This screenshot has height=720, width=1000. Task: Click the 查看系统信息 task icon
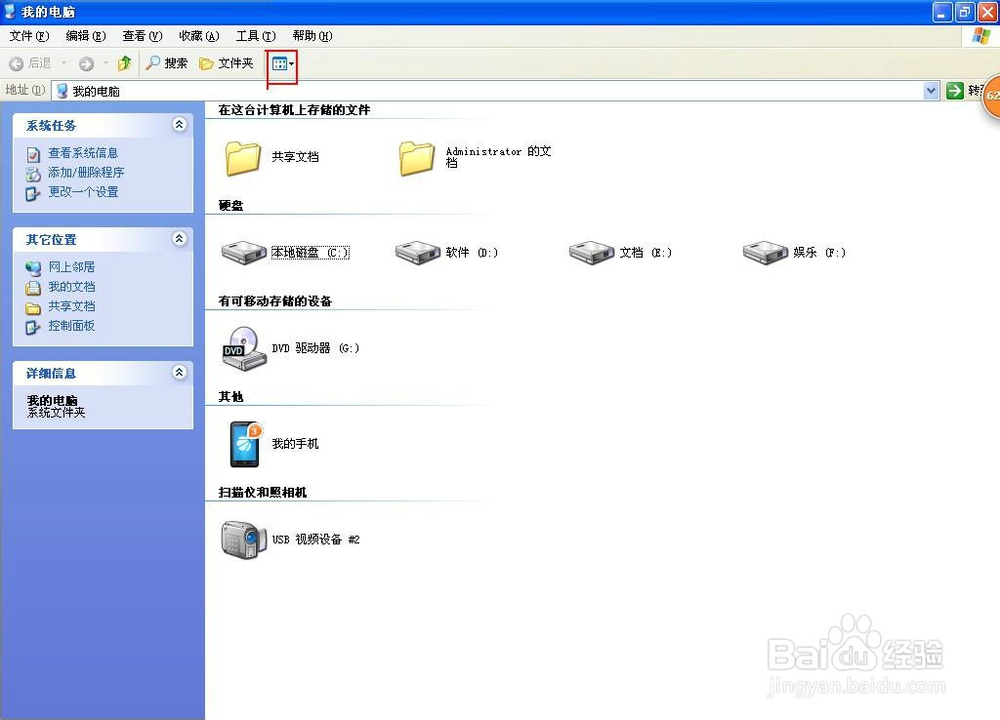tap(33, 154)
